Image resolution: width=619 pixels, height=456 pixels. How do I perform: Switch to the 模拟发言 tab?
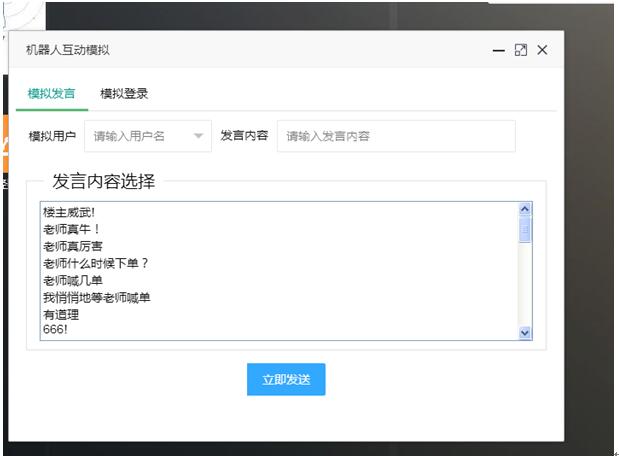[x=51, y=94]
